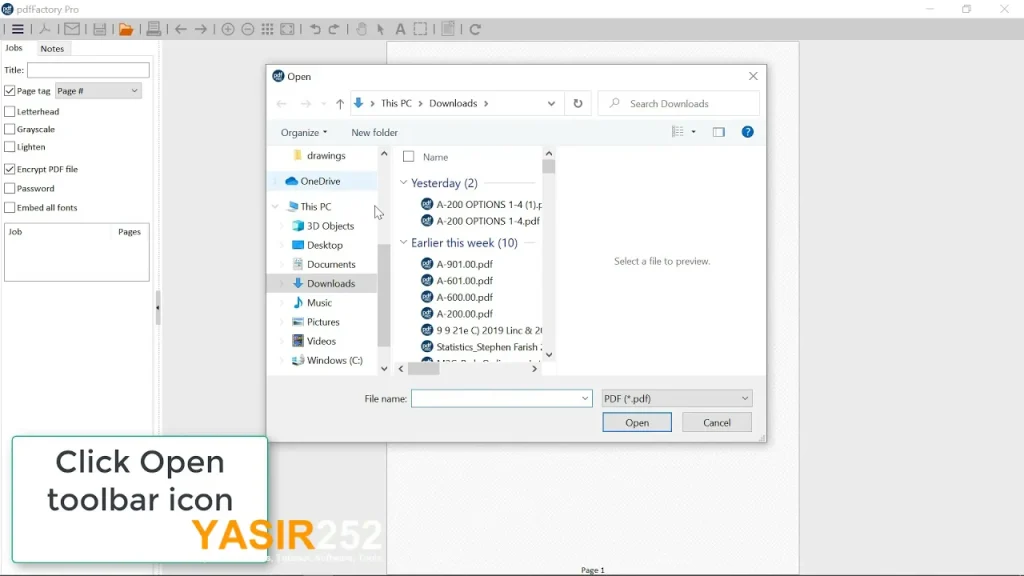Check the select-all box beside Name column
1024x576 pixels.
coord(409,157)
